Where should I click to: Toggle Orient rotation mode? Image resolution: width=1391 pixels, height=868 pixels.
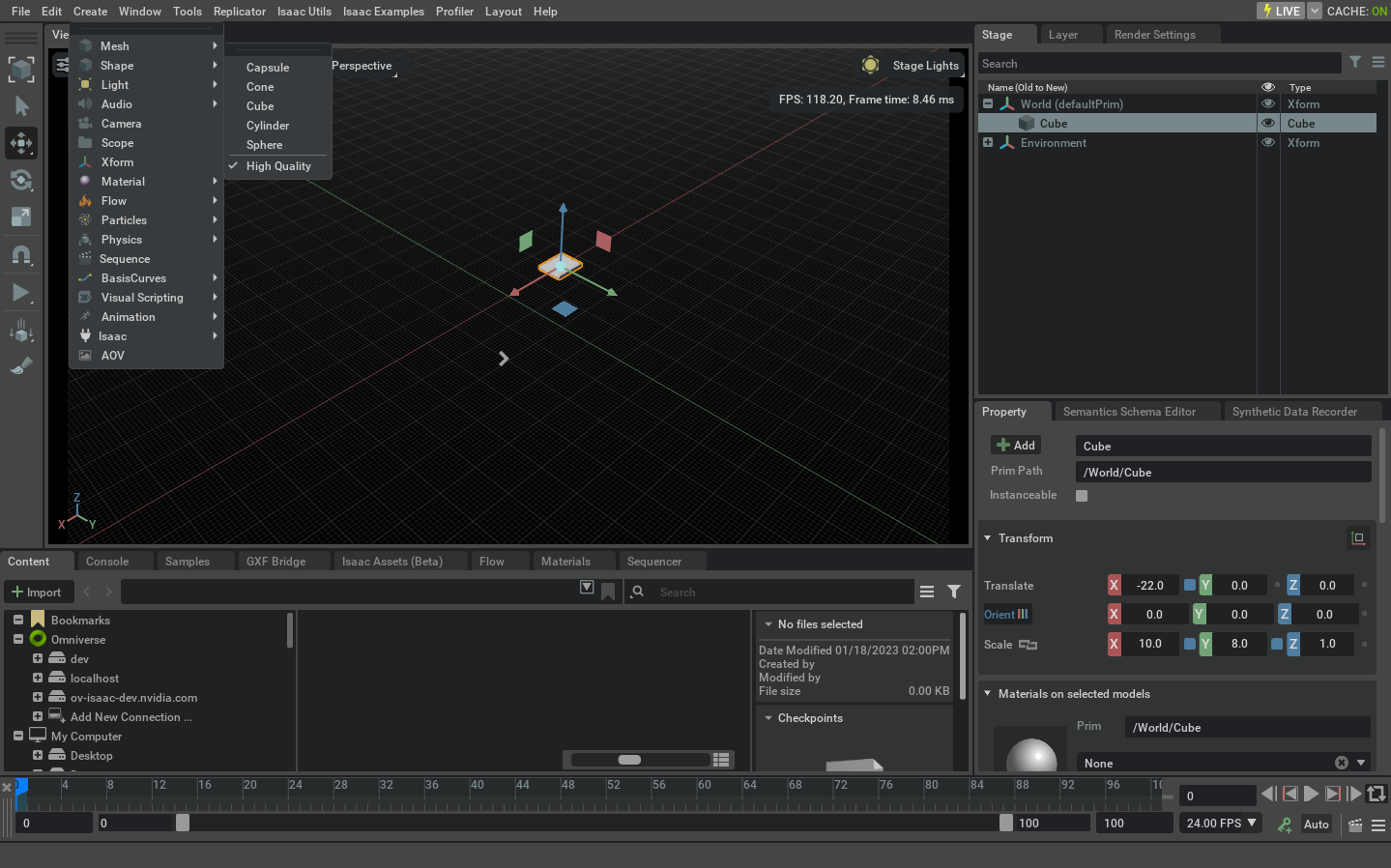coord(1006,615)
